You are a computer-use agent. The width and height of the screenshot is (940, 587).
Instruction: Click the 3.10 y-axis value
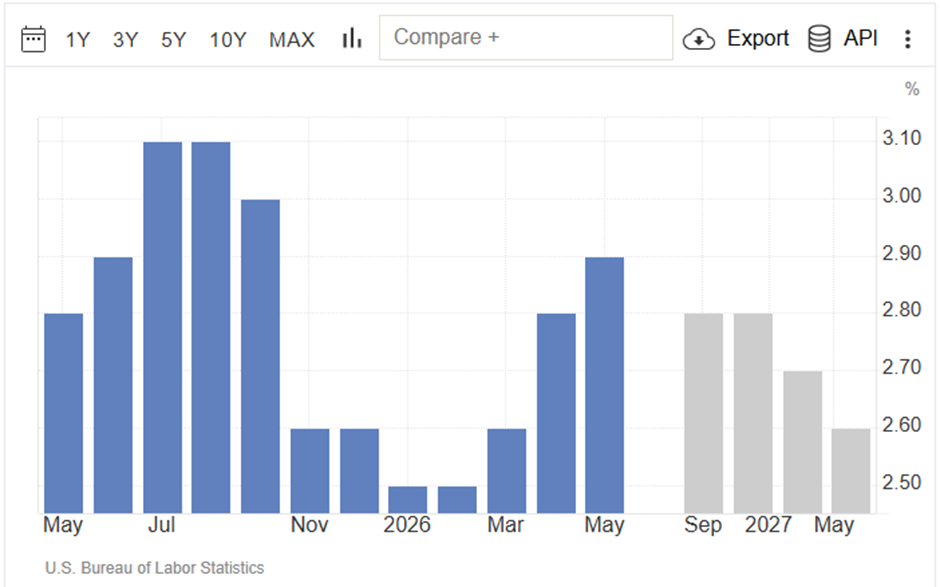pos(901,139)
